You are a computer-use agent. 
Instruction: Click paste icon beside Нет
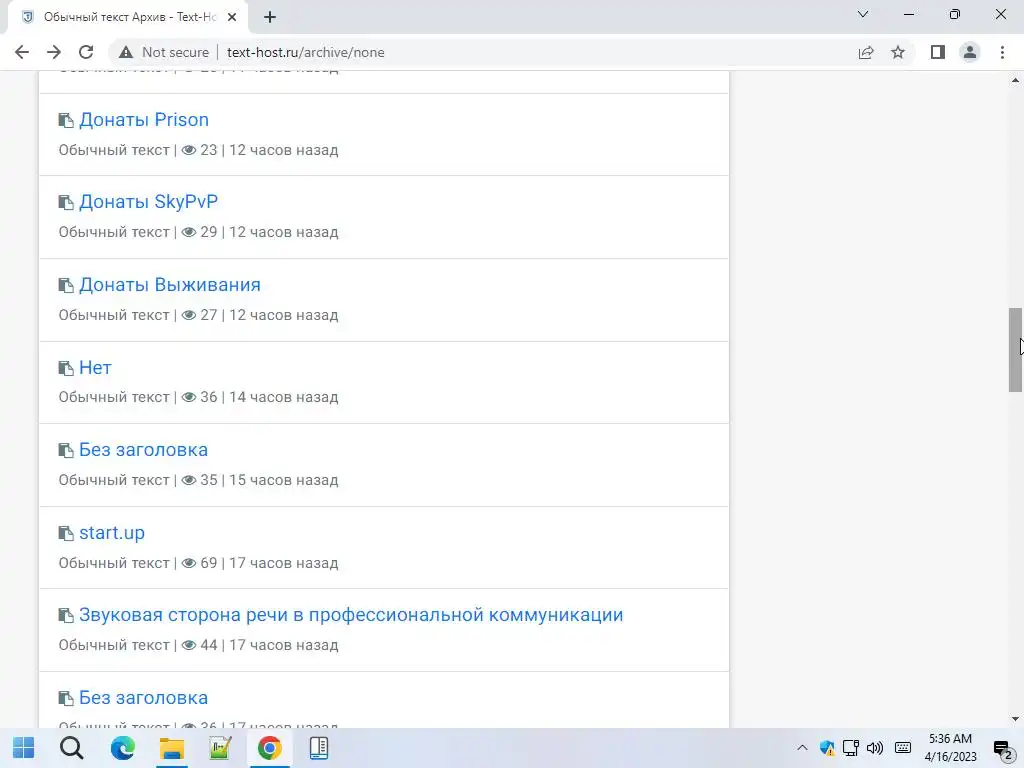[66, 368]
